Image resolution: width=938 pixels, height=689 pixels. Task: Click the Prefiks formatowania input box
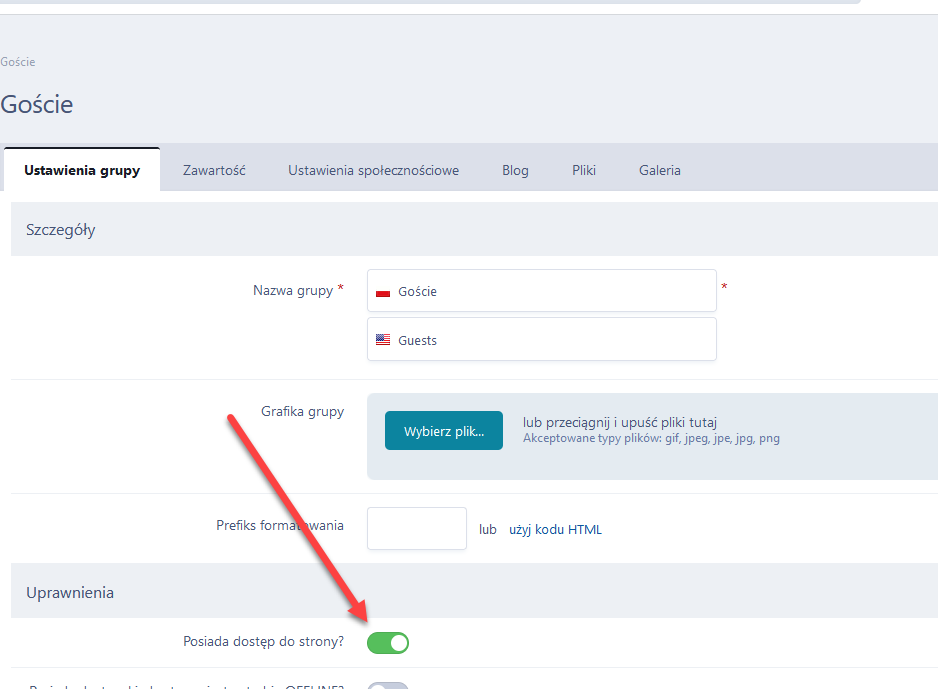(416, 529)
